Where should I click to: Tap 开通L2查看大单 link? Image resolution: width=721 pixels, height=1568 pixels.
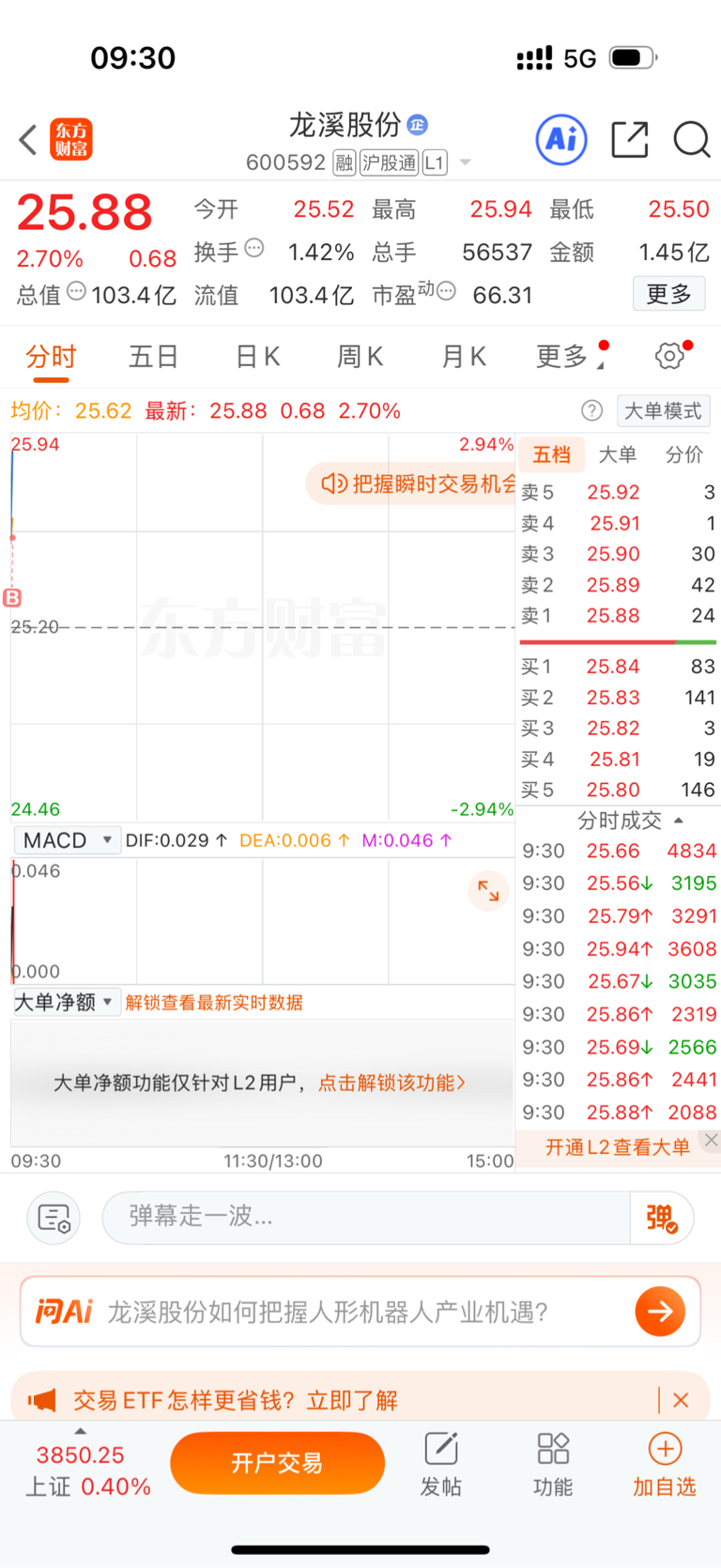click(x=618, y=1146)
